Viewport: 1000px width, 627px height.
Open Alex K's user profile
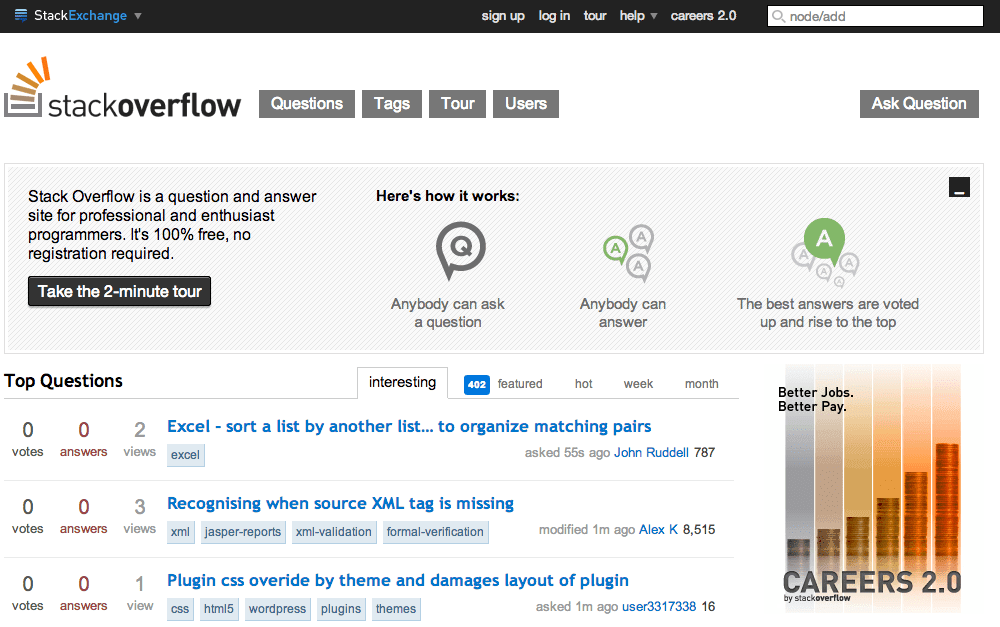658,529
